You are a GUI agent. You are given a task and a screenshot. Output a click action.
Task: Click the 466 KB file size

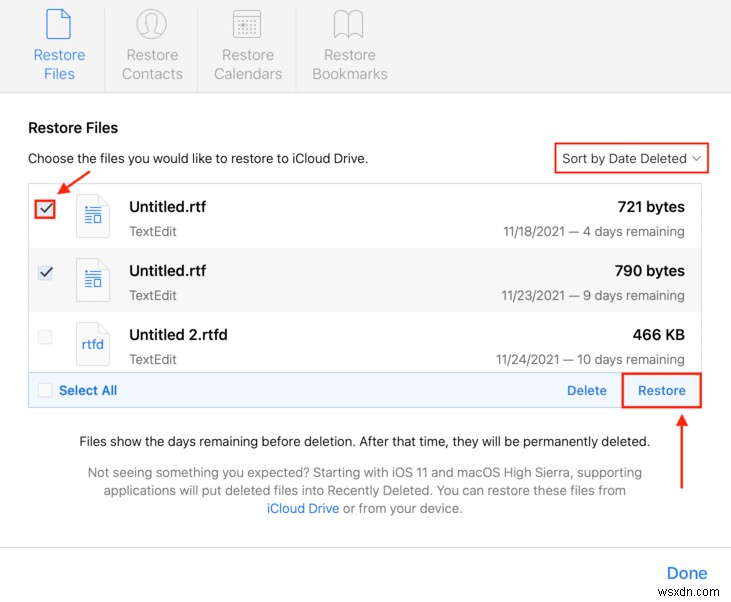tap(658, 335)
